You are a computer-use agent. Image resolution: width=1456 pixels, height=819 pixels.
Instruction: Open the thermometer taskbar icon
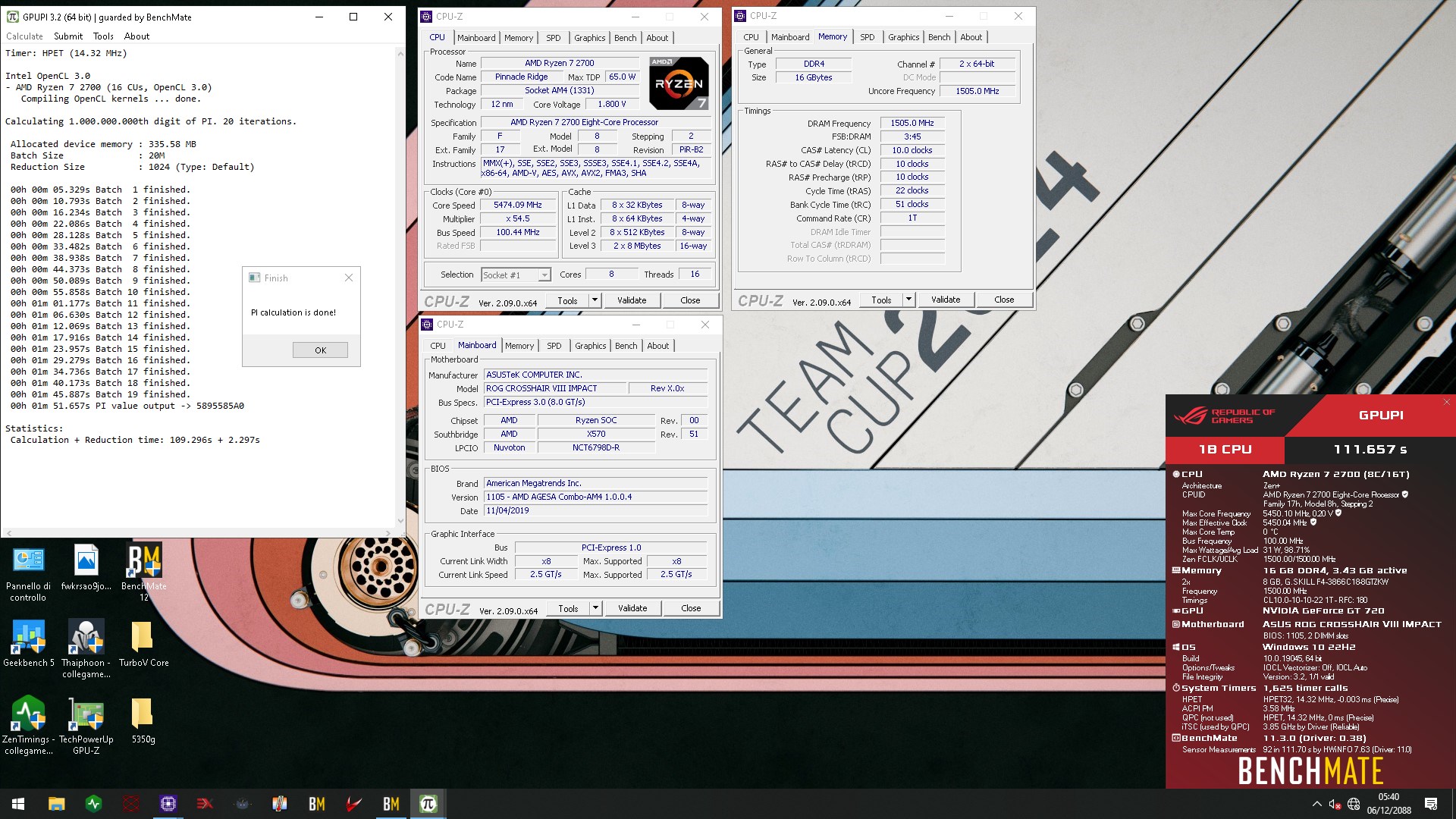pyautogui.click(x=279, y=804)
